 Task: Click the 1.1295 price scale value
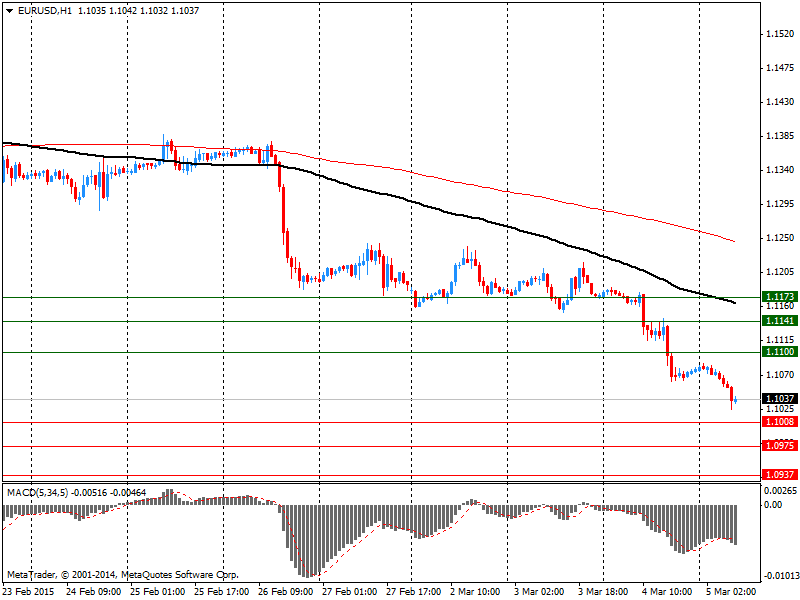pyautogui.click(x=780, y=204)
